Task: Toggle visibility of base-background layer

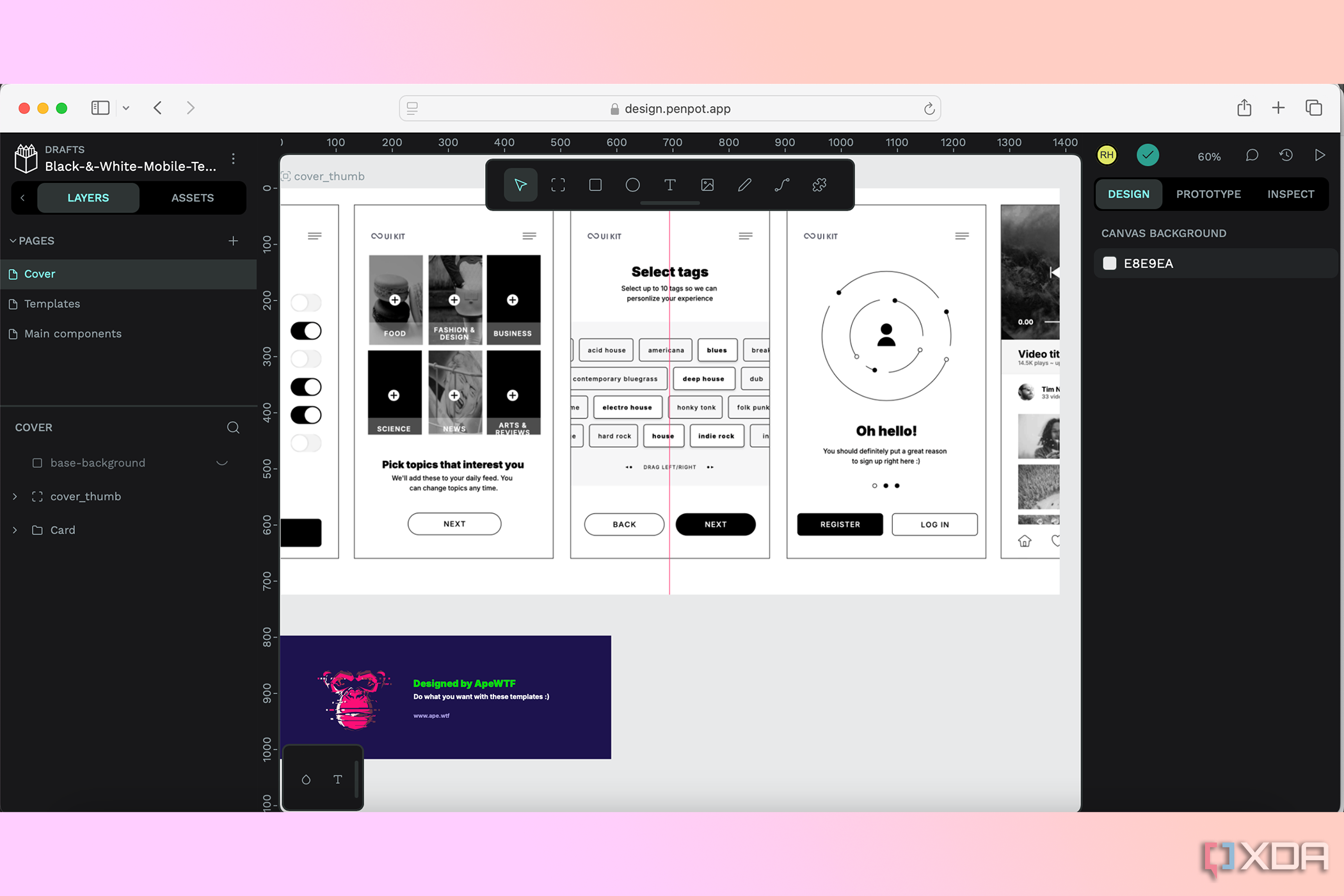Action: (x=222, y=462)
